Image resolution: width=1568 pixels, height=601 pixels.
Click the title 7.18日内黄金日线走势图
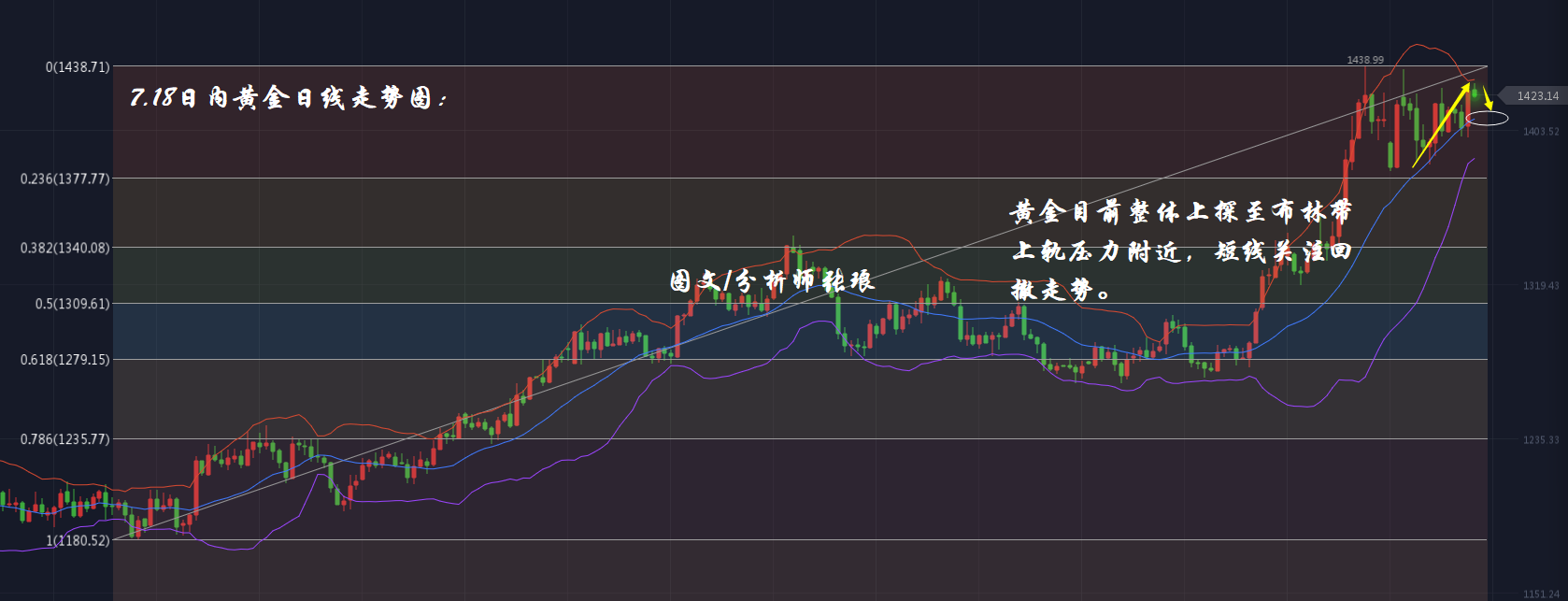pyautogui.click(x=289, y=97)
